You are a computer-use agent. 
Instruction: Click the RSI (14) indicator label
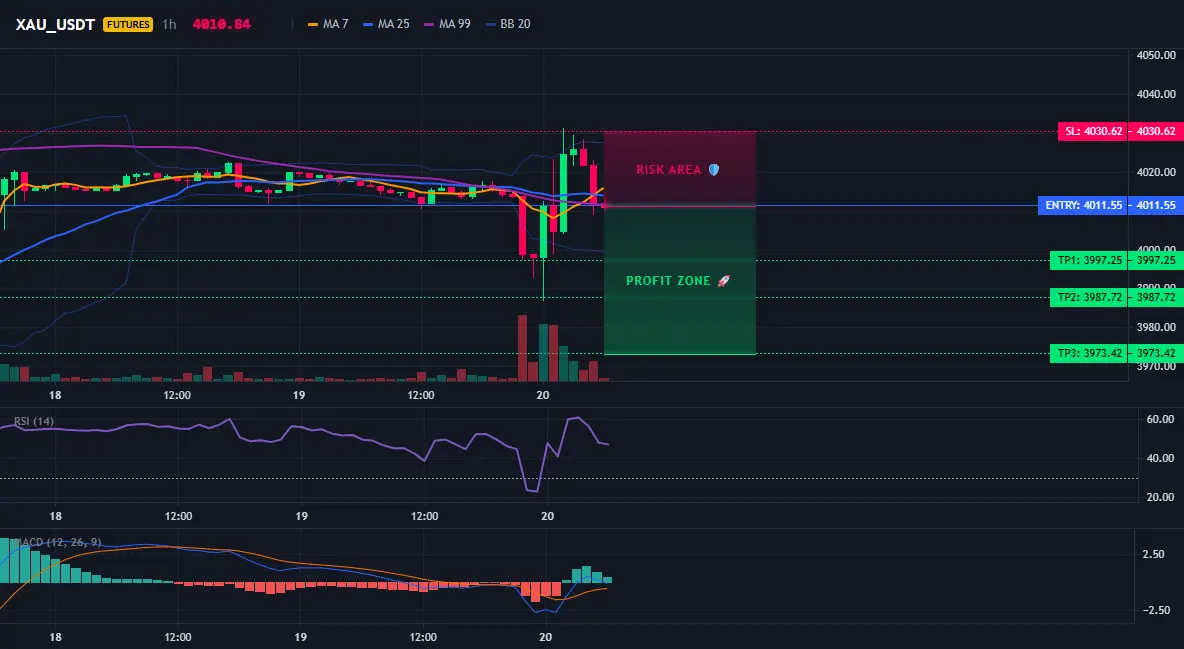click(34, 421)
